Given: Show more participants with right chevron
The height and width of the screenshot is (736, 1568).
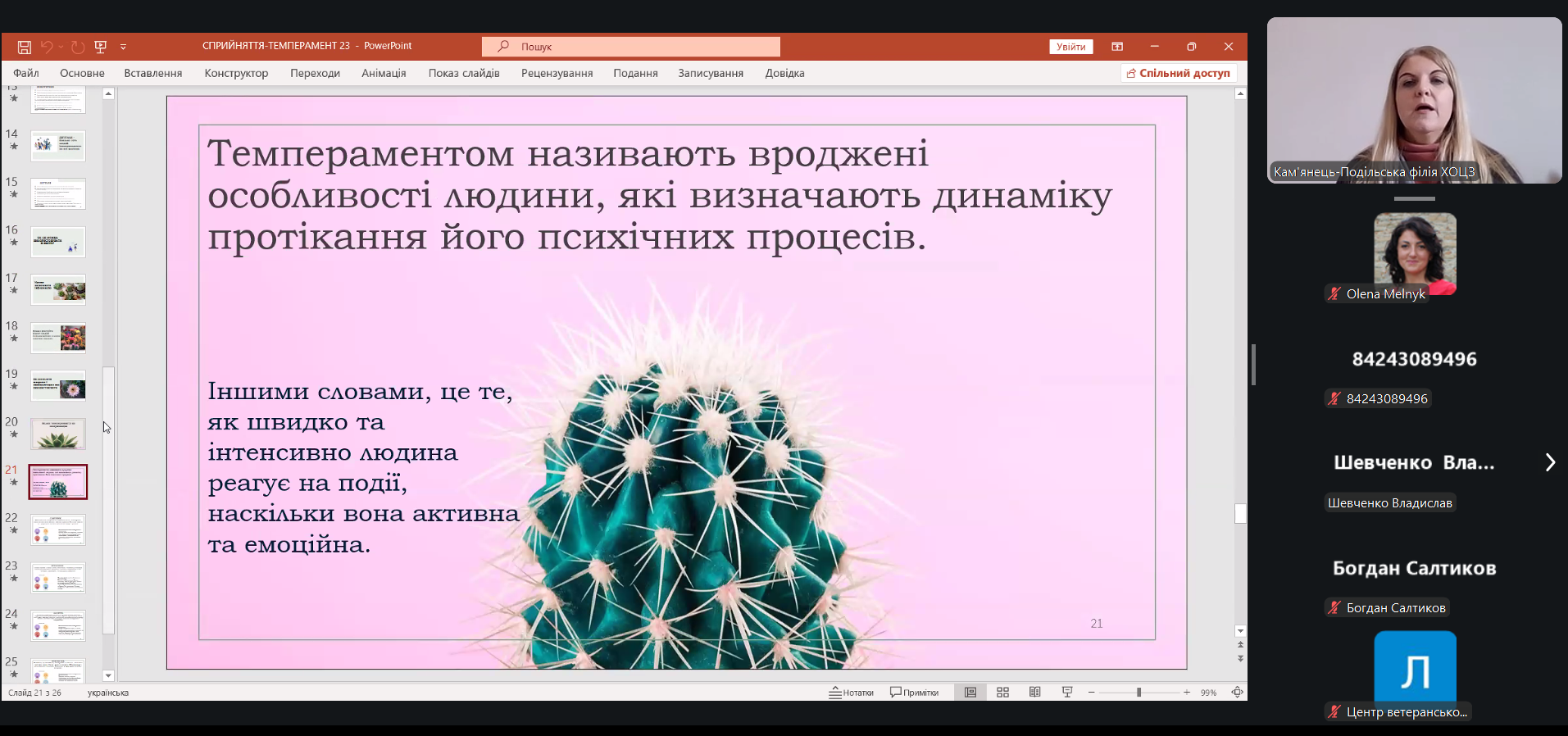Looking at the screenshot, I should click(x=1549, y=462).
